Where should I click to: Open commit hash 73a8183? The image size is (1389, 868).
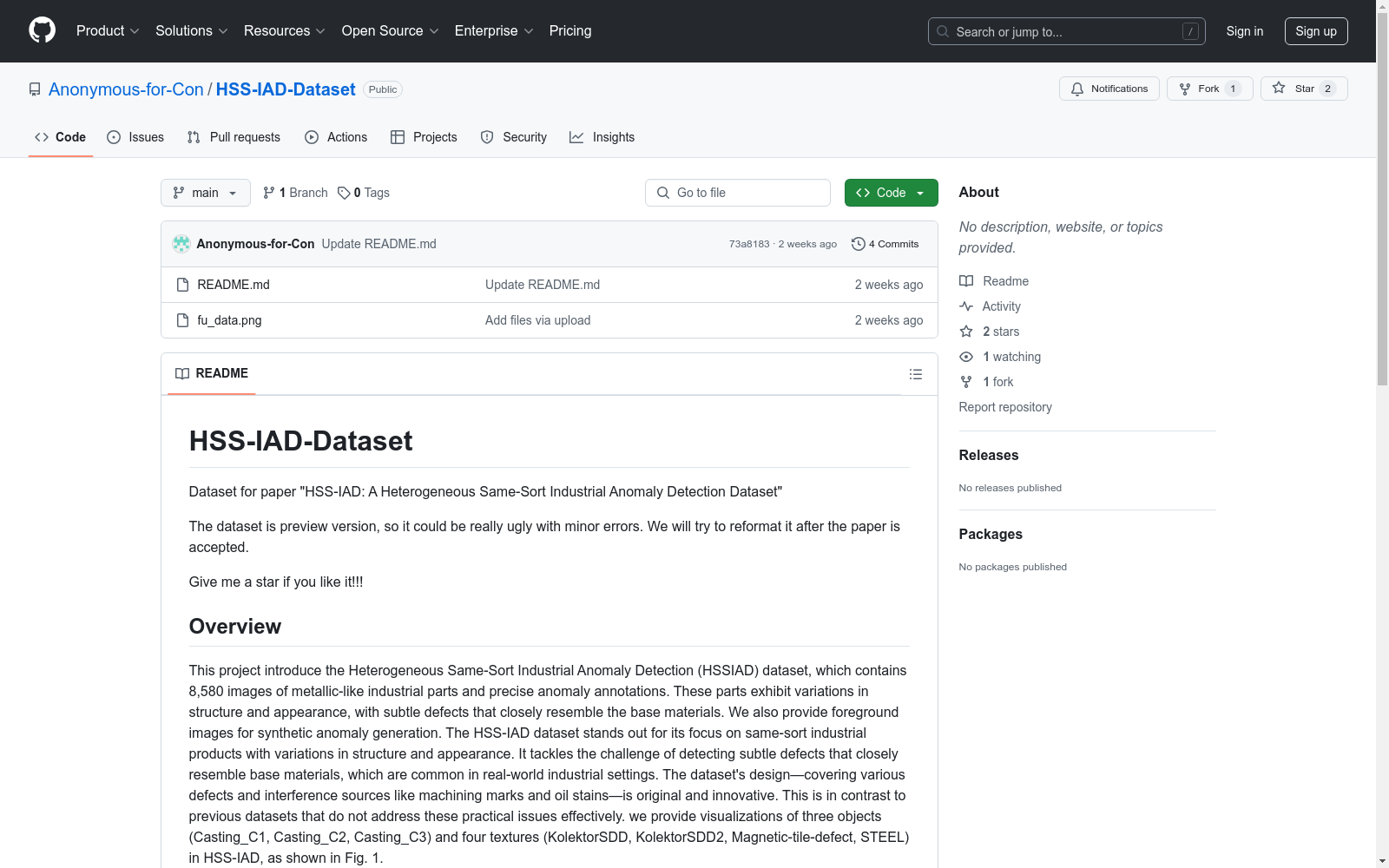click(749, 244)
